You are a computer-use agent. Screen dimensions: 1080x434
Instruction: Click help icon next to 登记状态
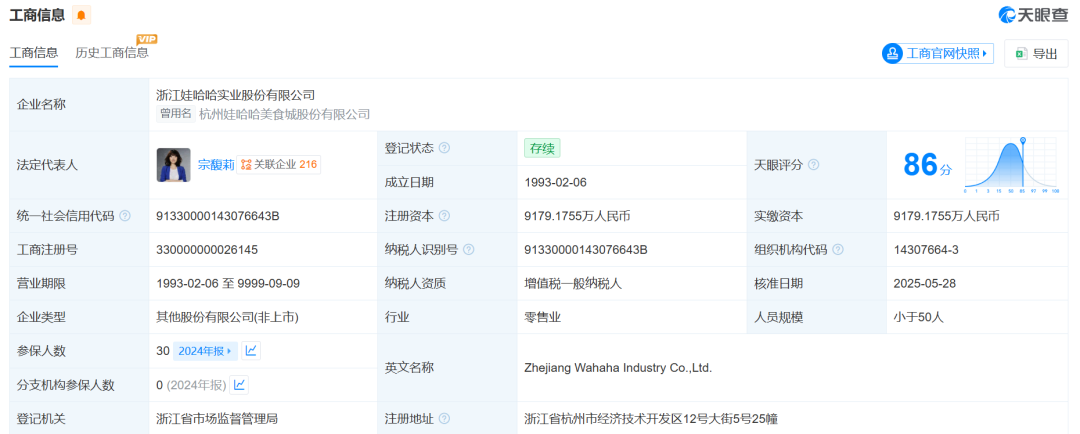pos(444,148)
